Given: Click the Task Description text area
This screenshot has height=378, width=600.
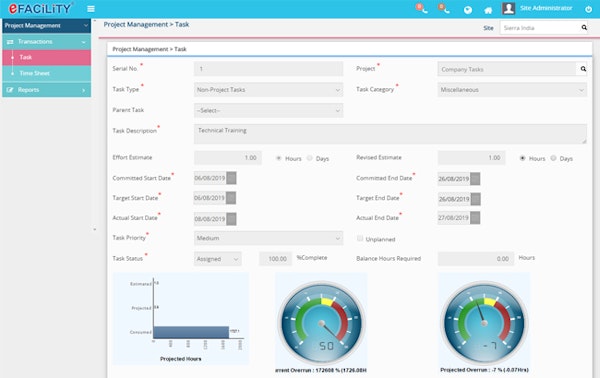Looking at the screenshot, I should 390,134.
